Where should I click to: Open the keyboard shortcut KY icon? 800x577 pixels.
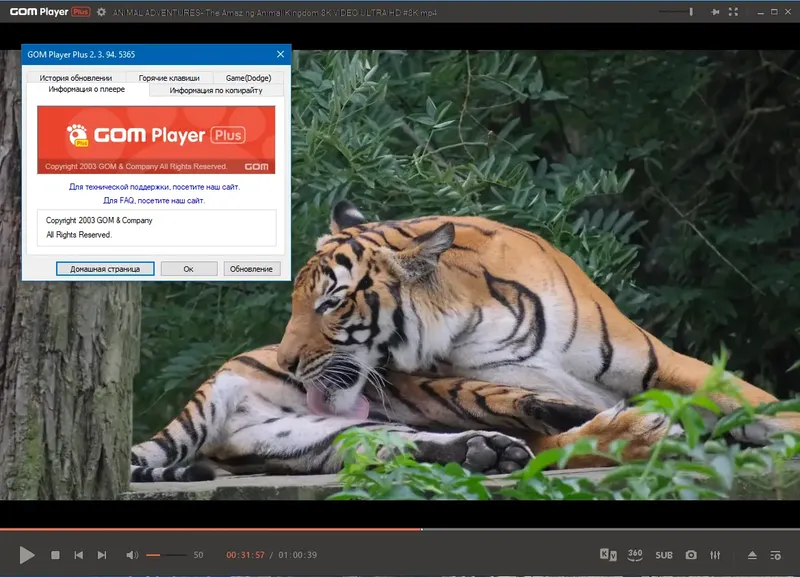point(608,555)
